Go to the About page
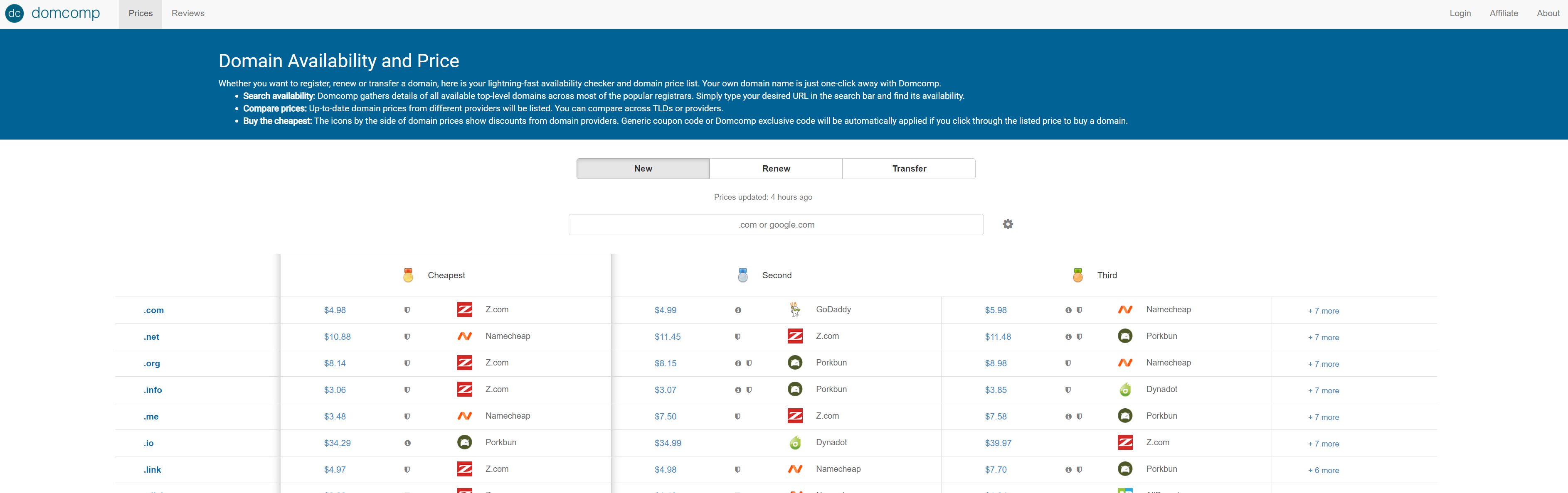This screenshot has width=1568, height=493. pos(1548,13)
